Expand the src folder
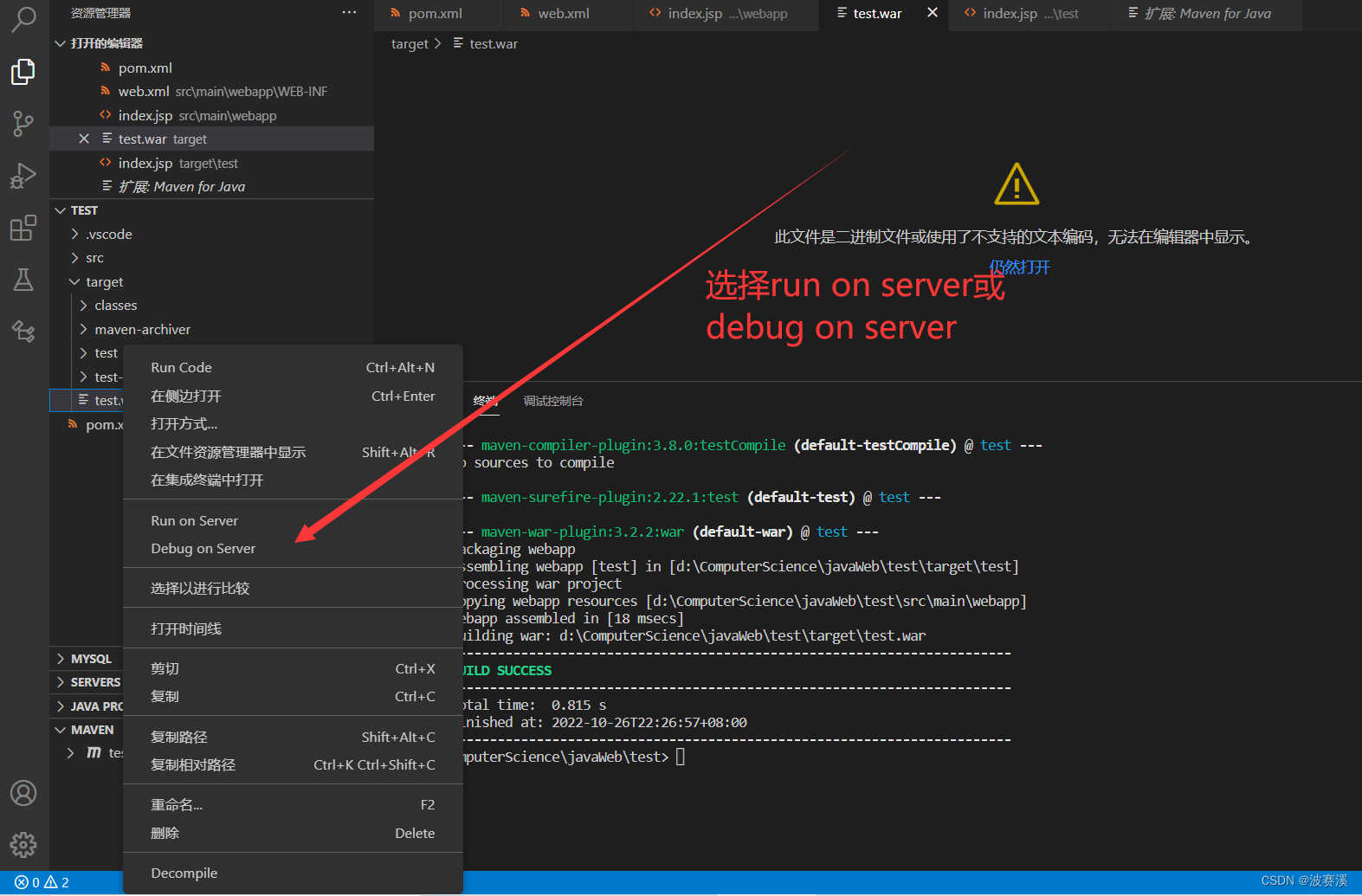This screenshot has height=896, width=1362. pyautogui.click(x=75, y=258)
